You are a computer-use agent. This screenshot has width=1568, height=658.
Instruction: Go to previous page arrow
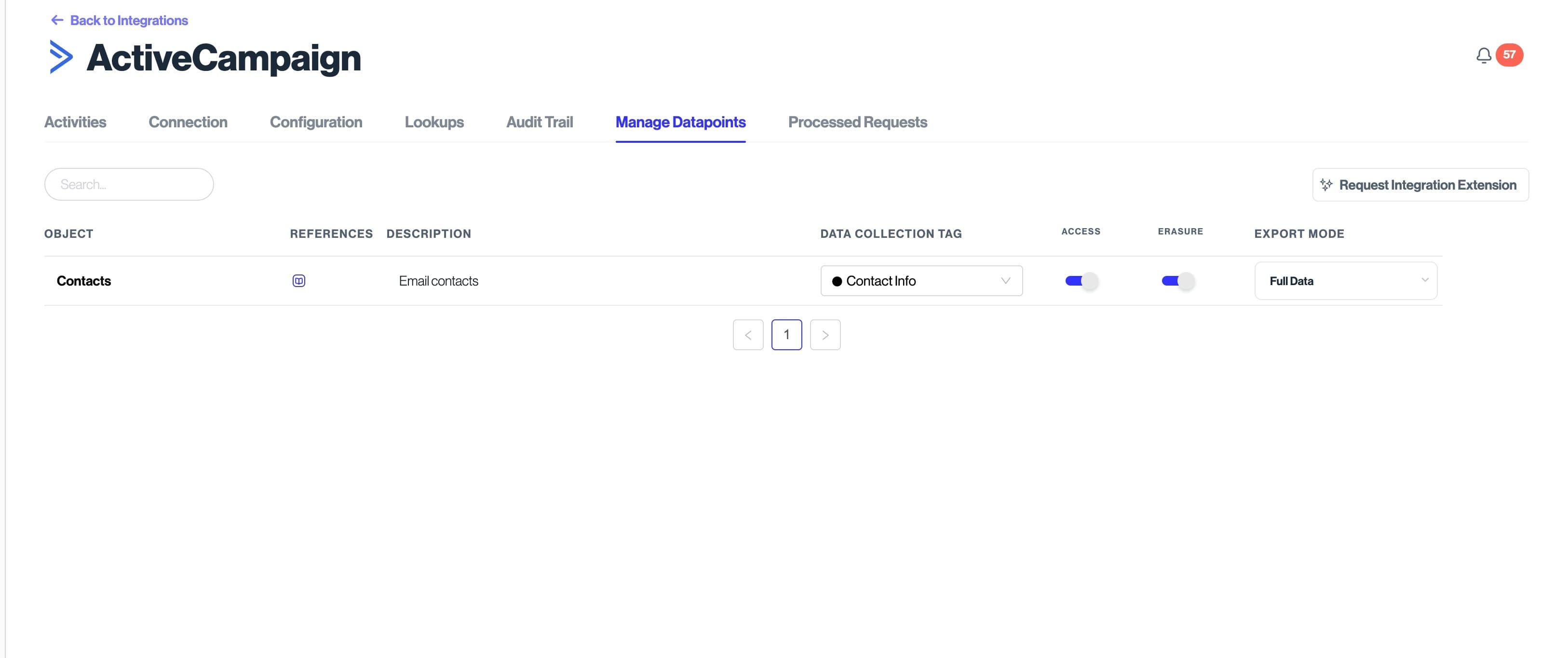(748, 335)
